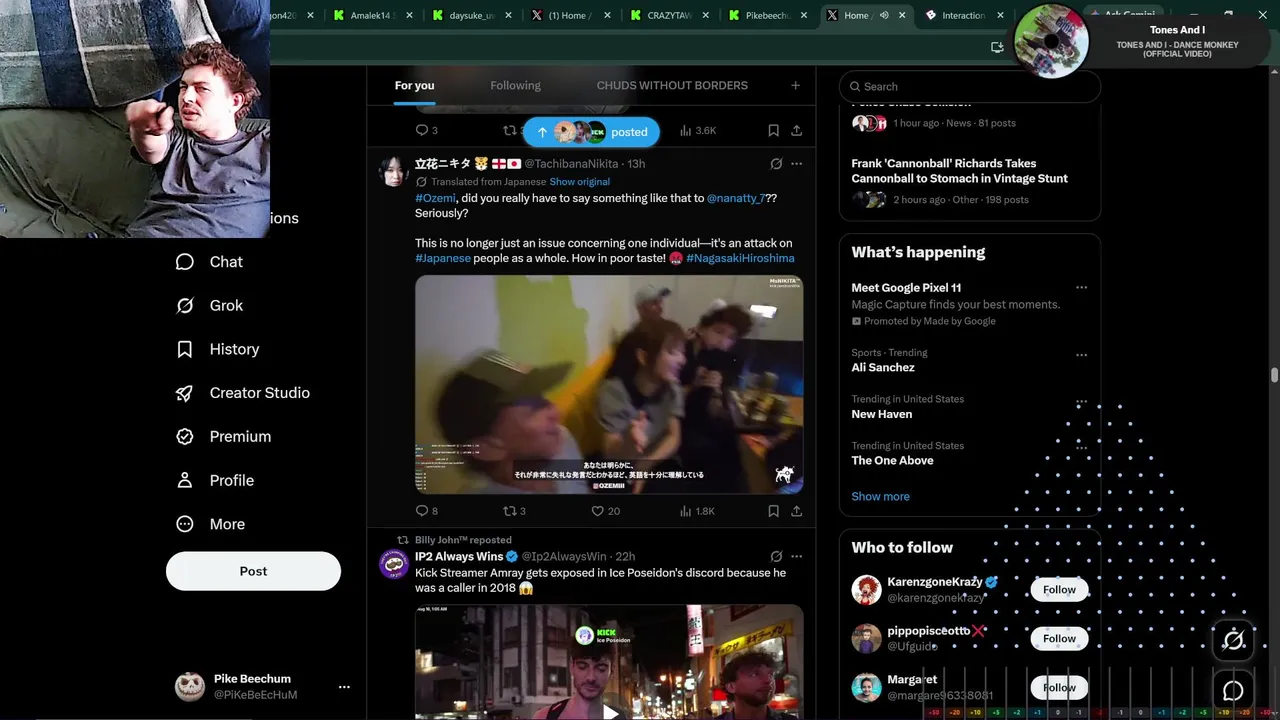Image resolution: width=1280 pixels, height=720 pixels.
Task: Switch to the Following tab
Action: pos(515,85)
